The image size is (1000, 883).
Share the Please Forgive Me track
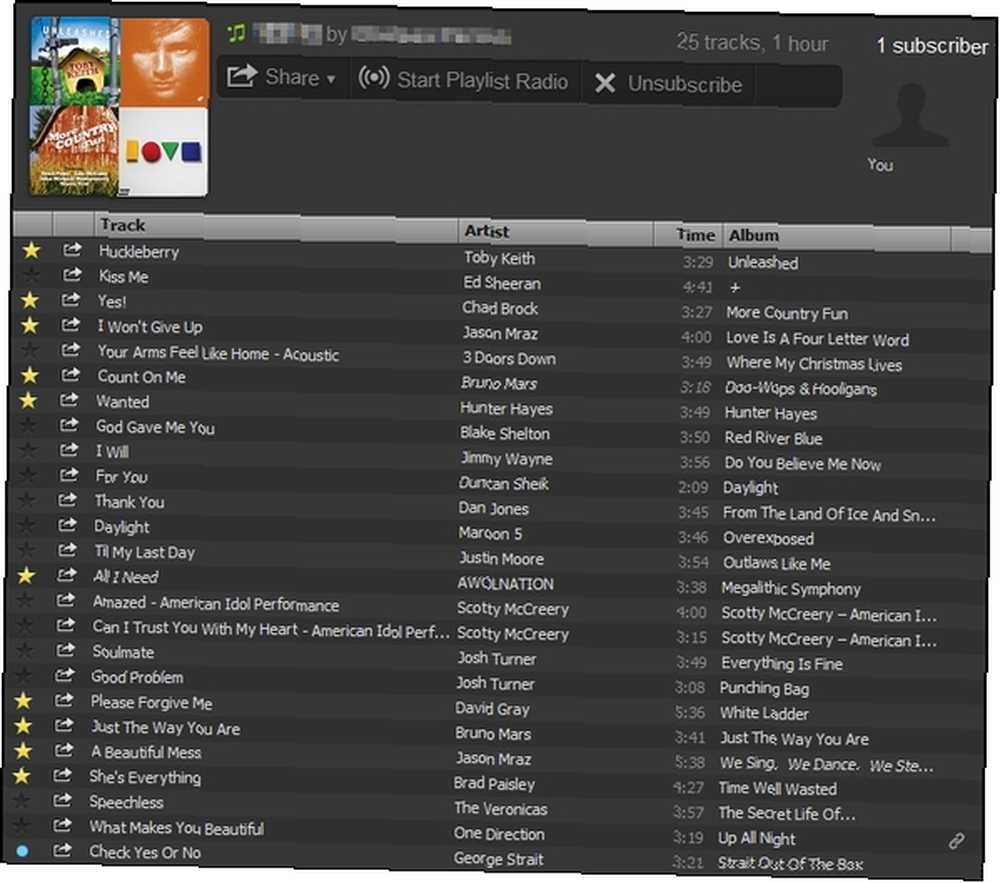(x=64, y=700)
